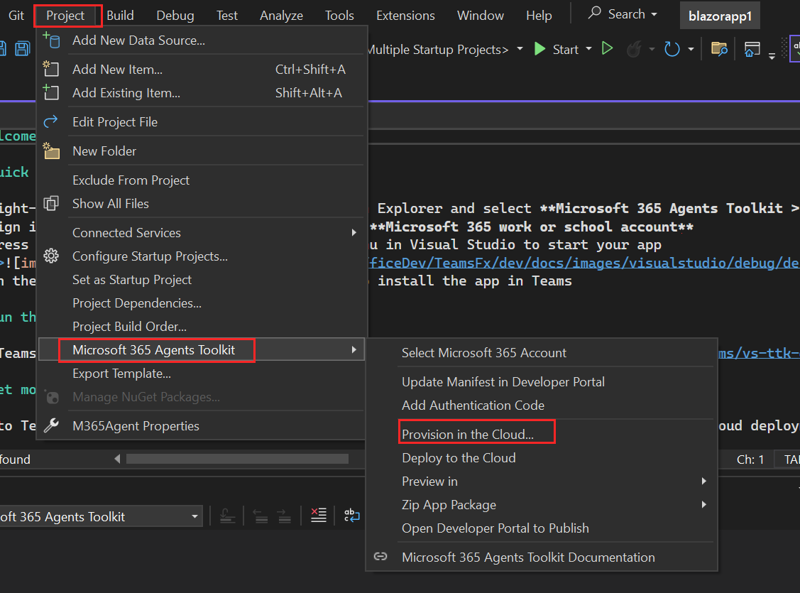Image resolution: width=800 pixels, height=593 pixels.
Task: Open the Test menu
Action: pos(227,16)
